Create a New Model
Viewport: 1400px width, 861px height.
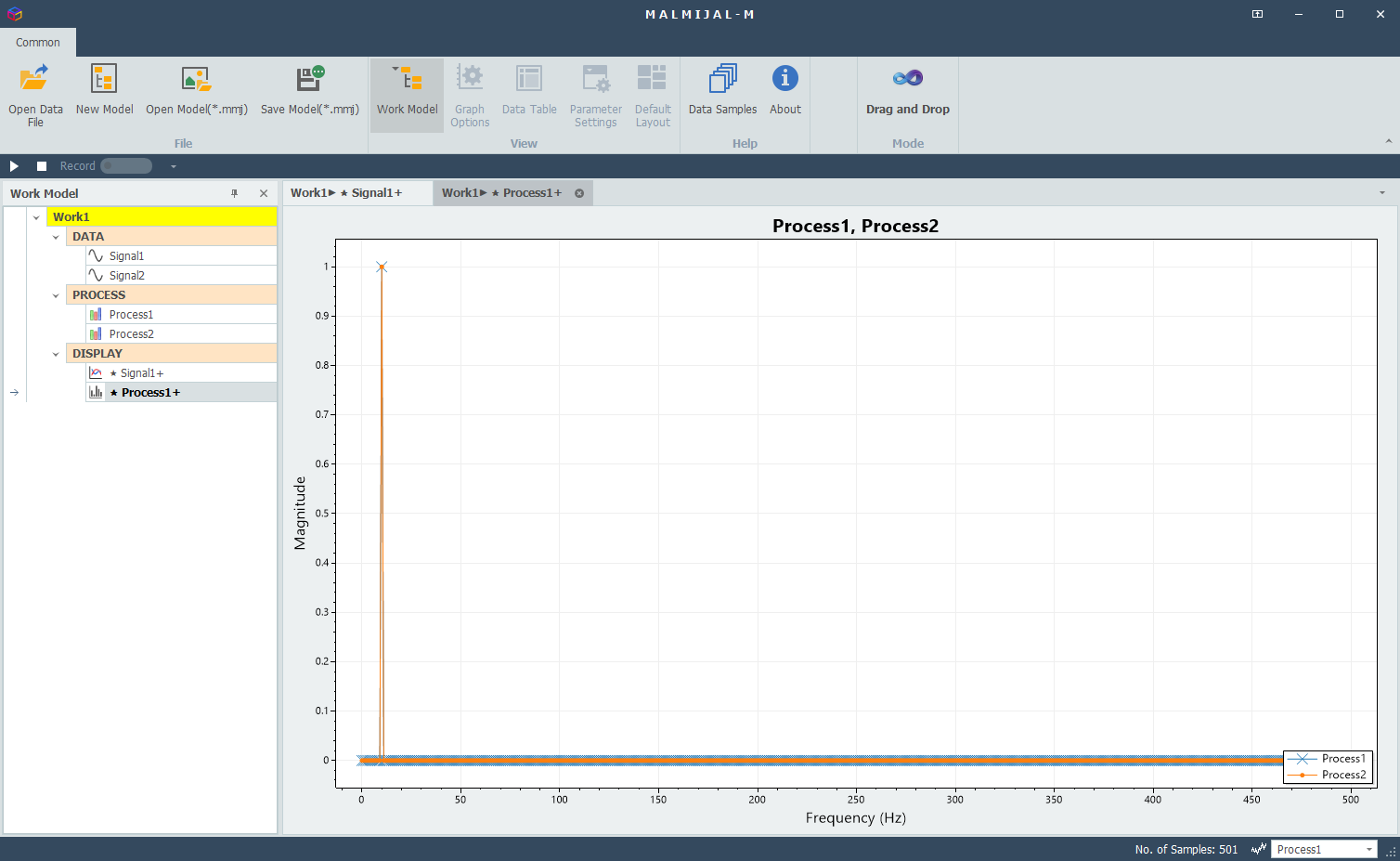(x=104, y=95)
